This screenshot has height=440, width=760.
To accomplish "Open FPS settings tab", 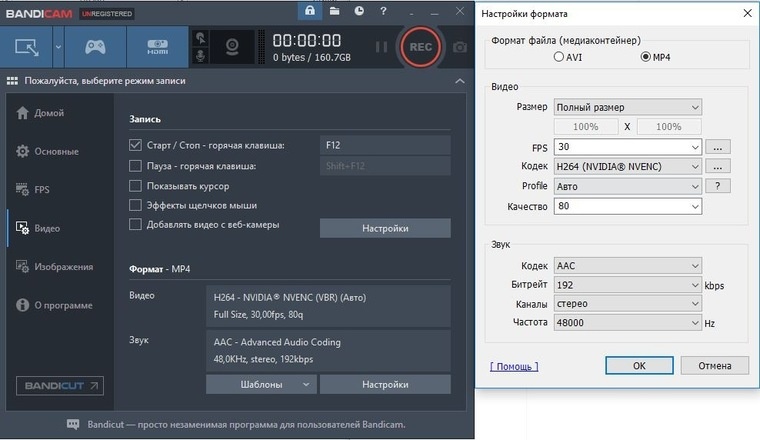I will pos(33,189).
